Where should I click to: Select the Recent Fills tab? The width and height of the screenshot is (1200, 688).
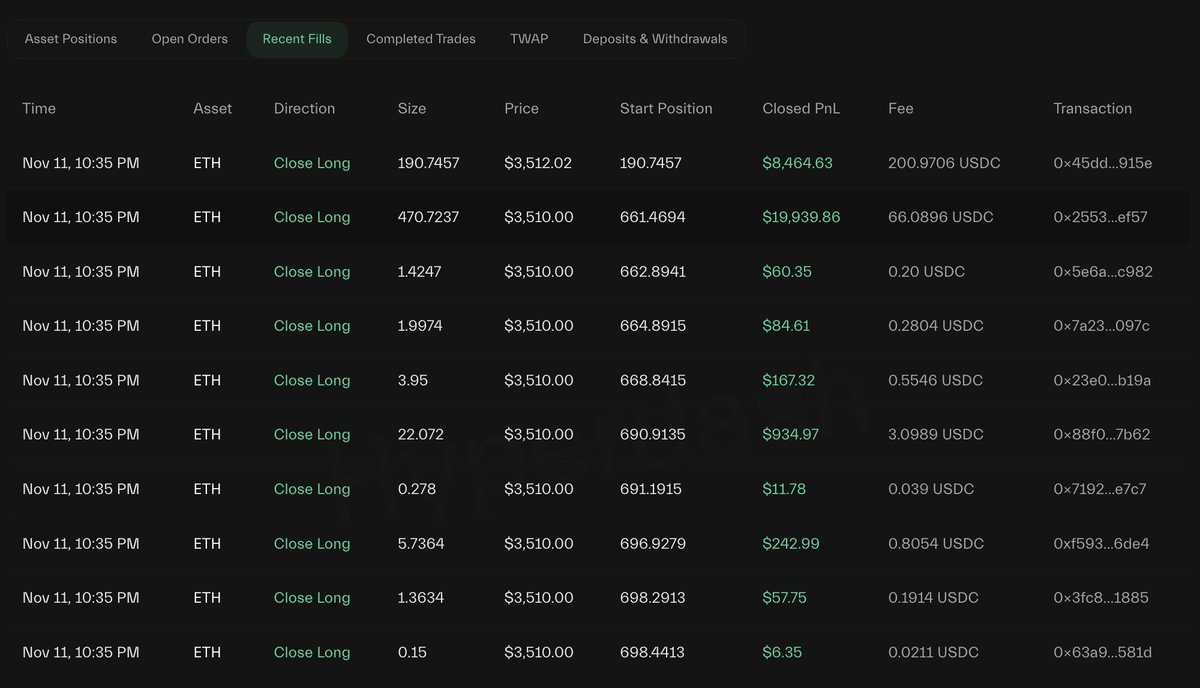click(297, 39)
